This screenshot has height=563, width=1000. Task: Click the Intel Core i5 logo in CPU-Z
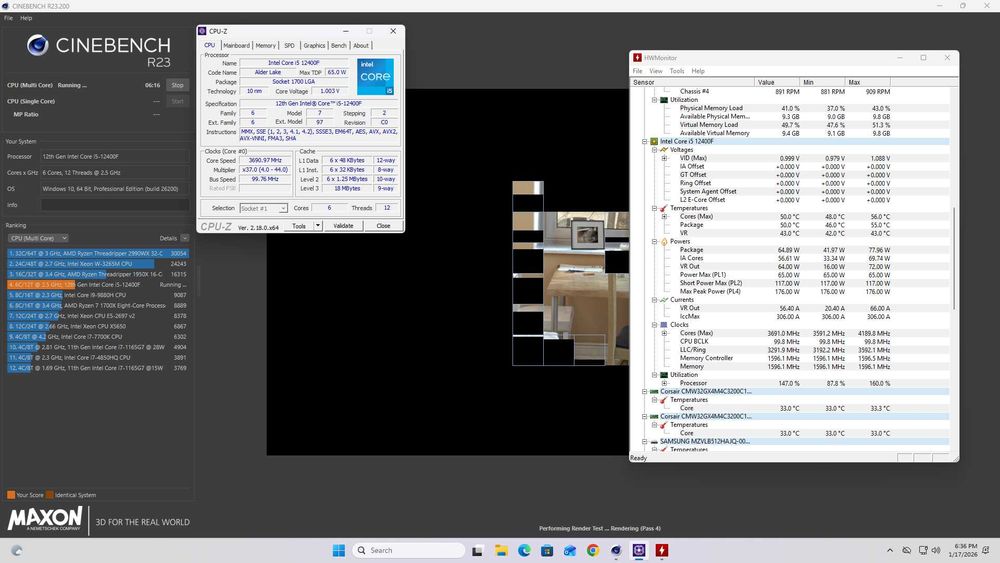pyautogui.click(x=375, y=77)
